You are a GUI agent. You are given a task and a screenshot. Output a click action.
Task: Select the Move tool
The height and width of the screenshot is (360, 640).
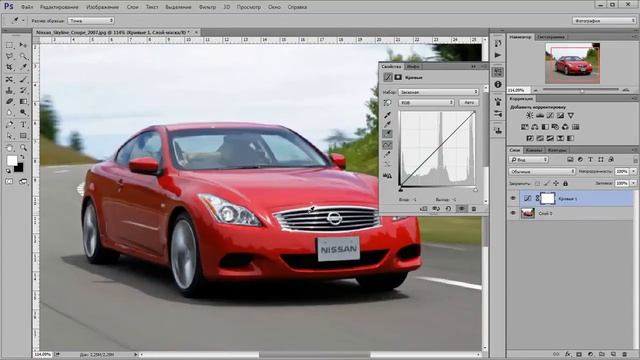click(23, 45)
